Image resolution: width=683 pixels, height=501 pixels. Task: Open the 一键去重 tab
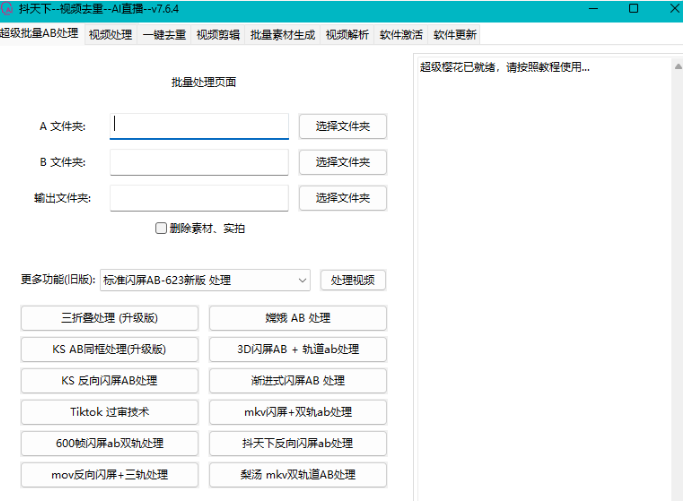[x=165, y=35]
